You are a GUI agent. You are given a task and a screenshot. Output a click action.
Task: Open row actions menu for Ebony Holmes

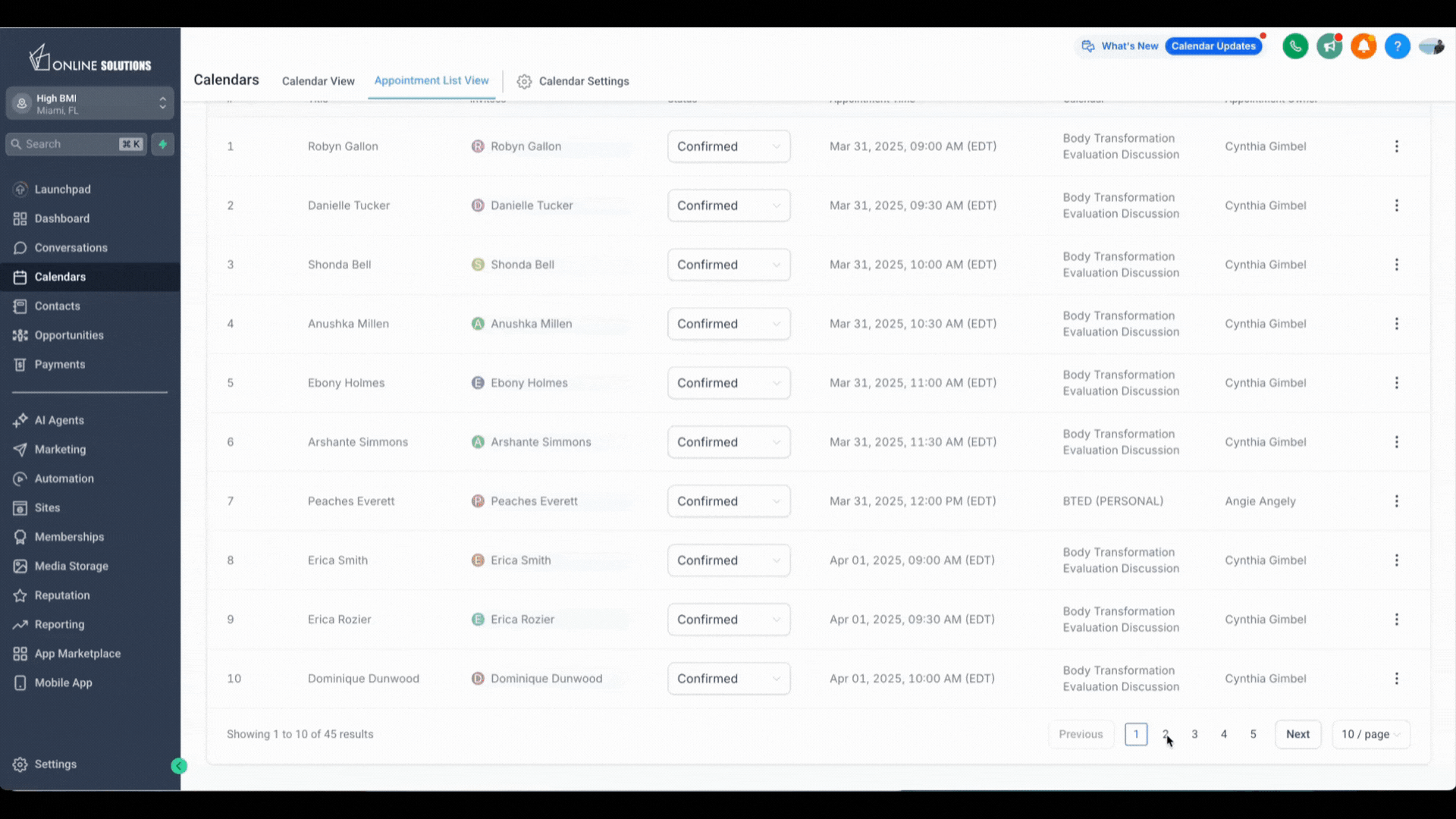(x=1396, y=383)
